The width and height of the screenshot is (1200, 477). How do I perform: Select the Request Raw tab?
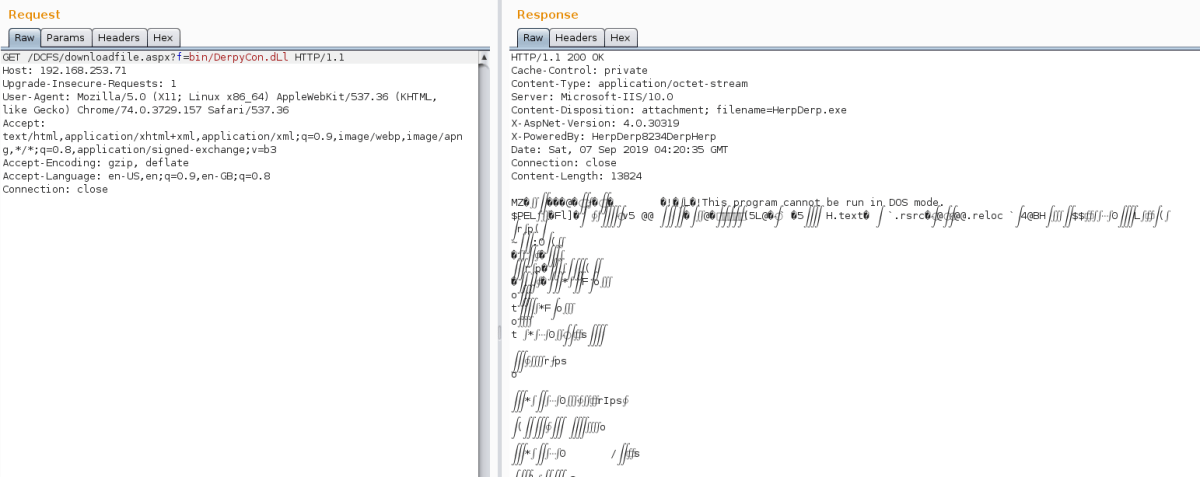pyautogui.click(x=24, y=38)
